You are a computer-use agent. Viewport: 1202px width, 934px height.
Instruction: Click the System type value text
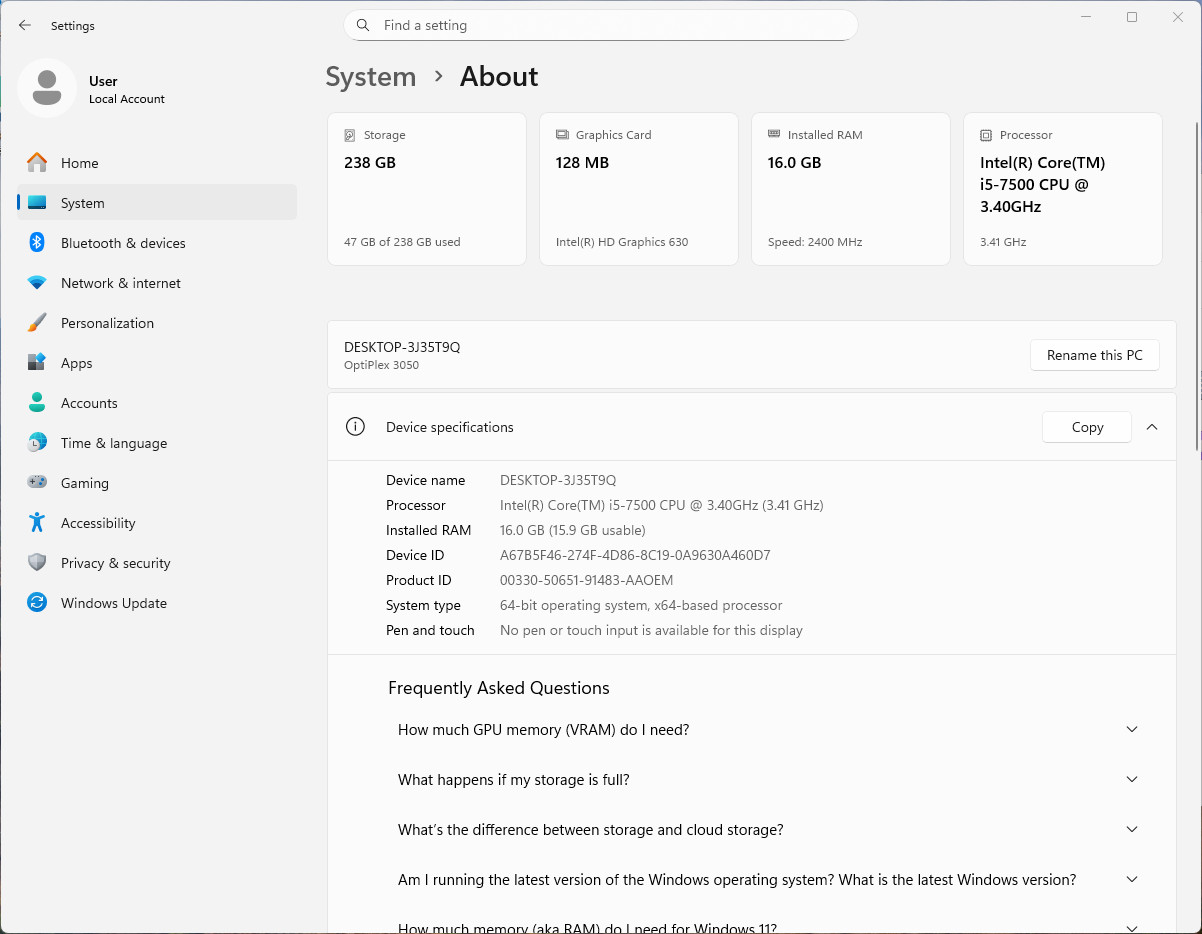641,605
